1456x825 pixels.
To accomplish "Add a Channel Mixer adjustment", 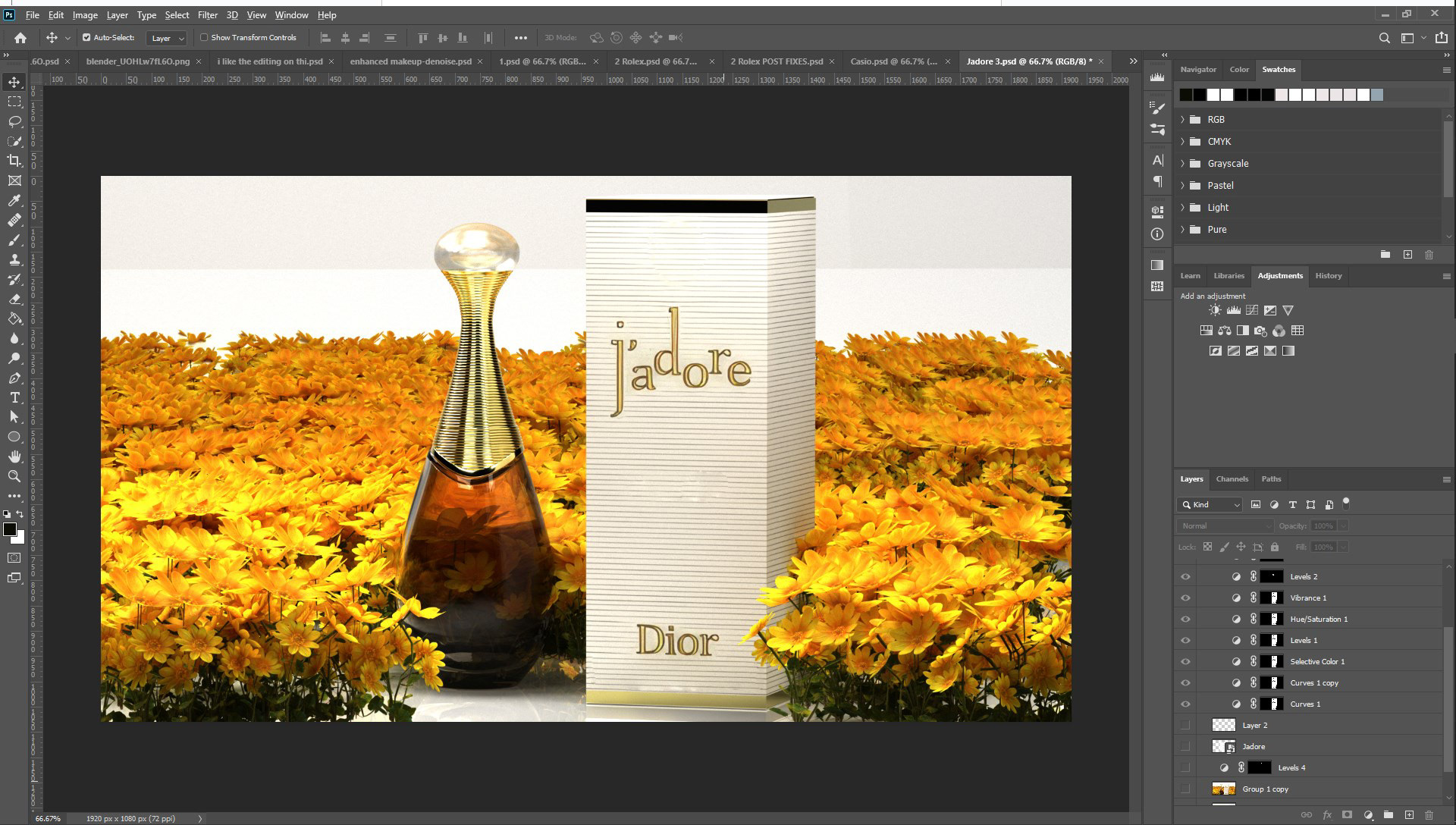I will tap(1279, 331).
